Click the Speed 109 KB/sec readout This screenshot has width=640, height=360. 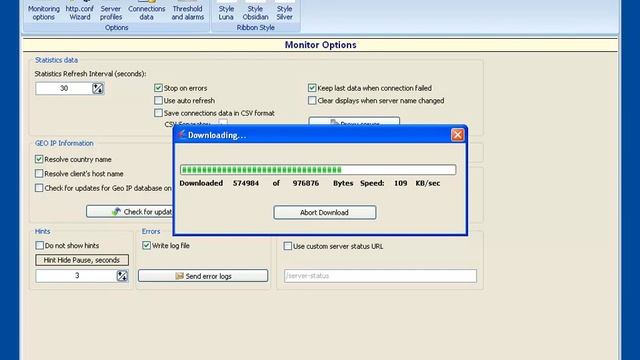[x=400, y=183]
